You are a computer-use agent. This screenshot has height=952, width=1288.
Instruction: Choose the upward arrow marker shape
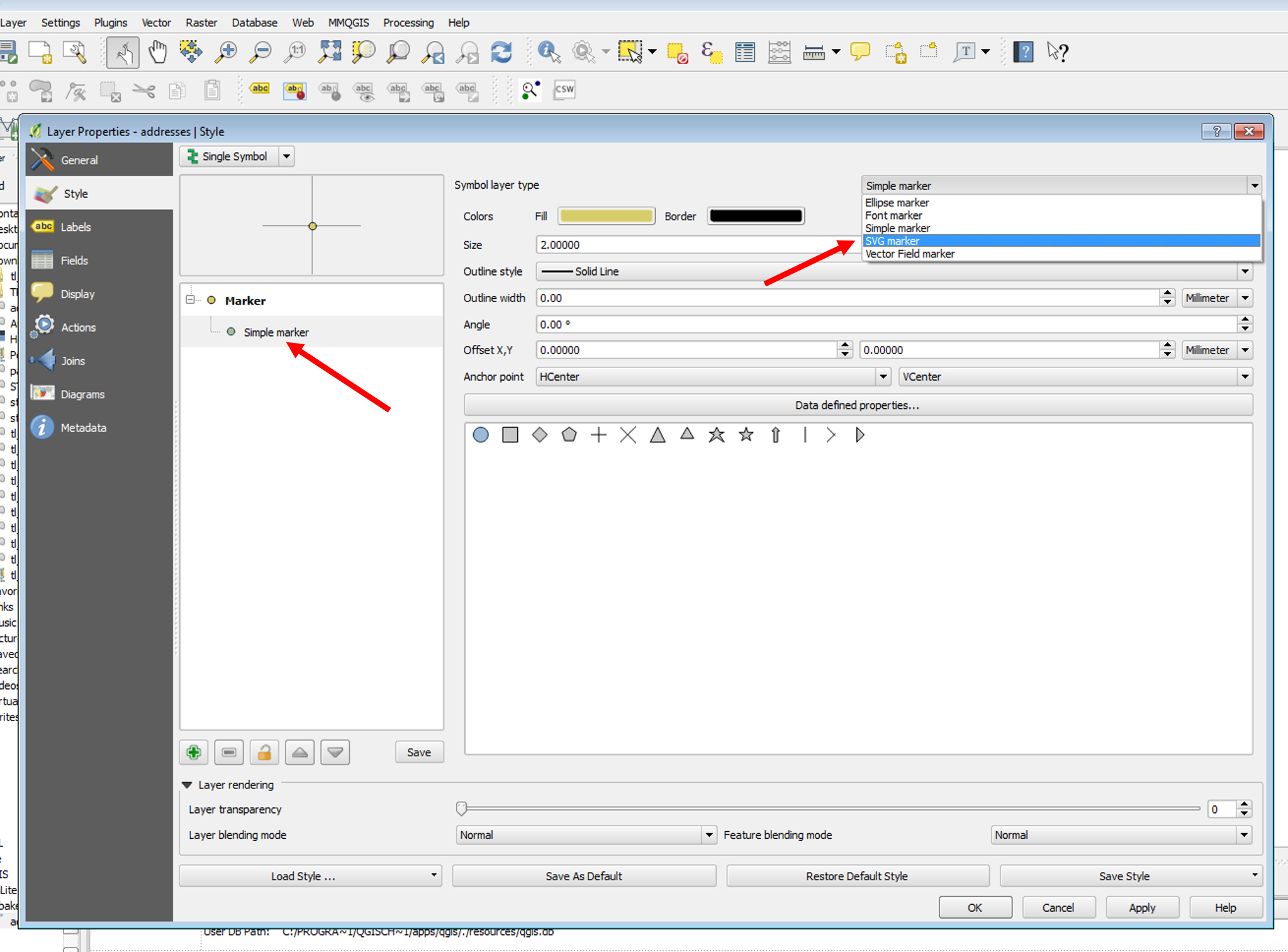coord(776,435)
